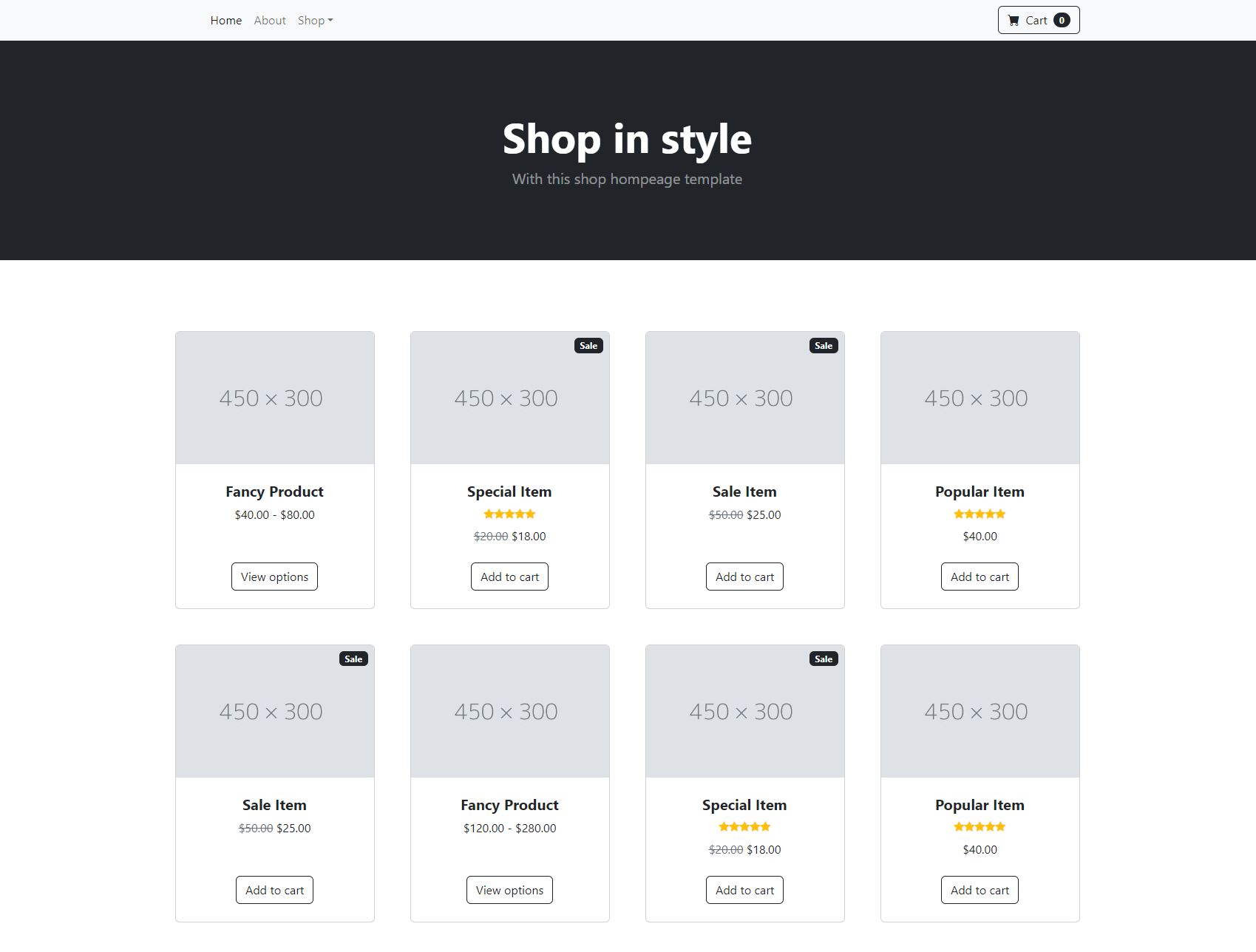Click star rating on first-row Popular Item
Image resolution: width=1256 pixels, height=952 pixels.
click(980, 514)
